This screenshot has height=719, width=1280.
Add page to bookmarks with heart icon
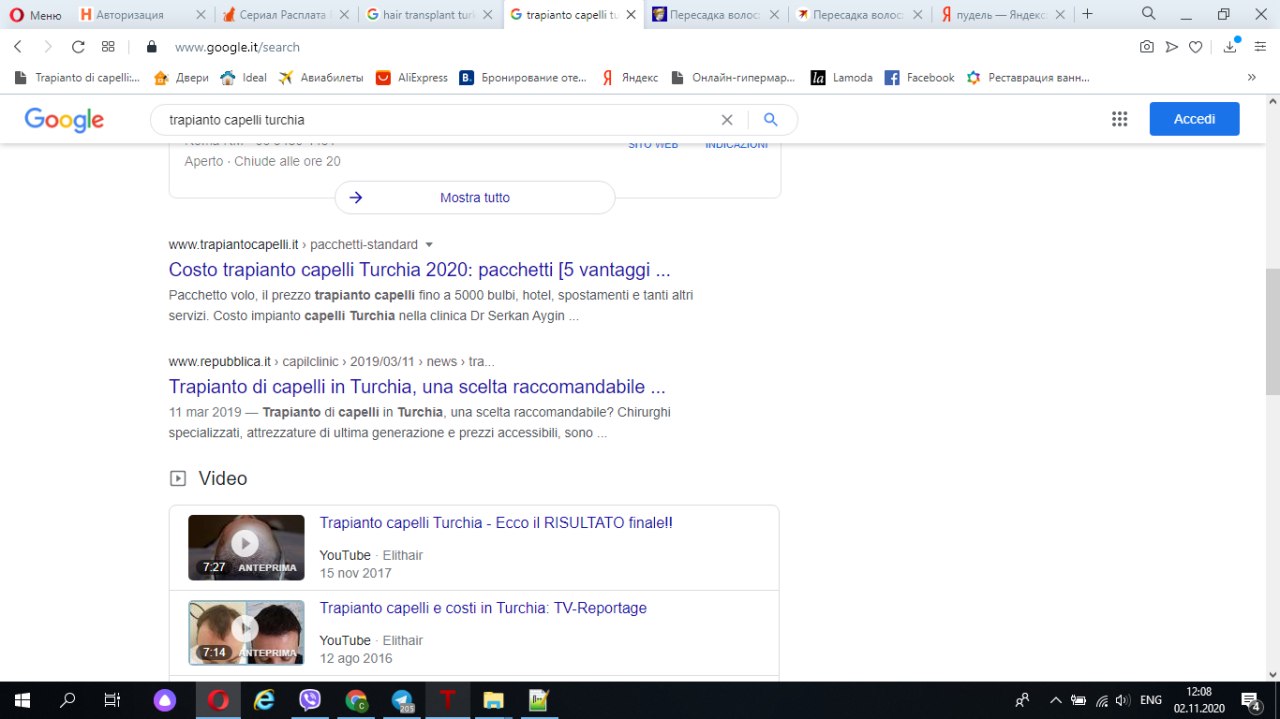[1197, 47]
